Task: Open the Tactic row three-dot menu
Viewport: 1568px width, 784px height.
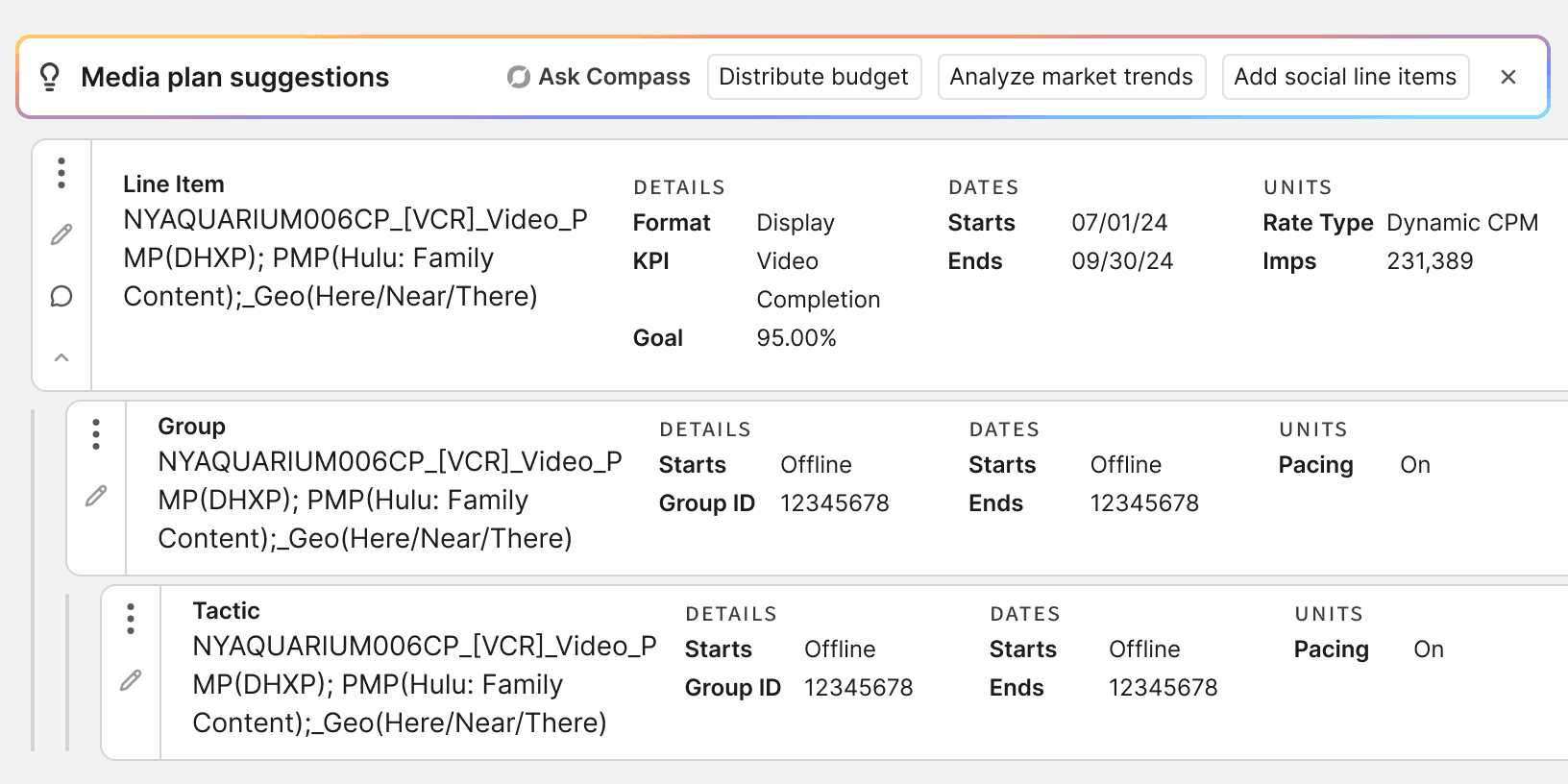Action: pyautogui.click(x=131, y=619)
